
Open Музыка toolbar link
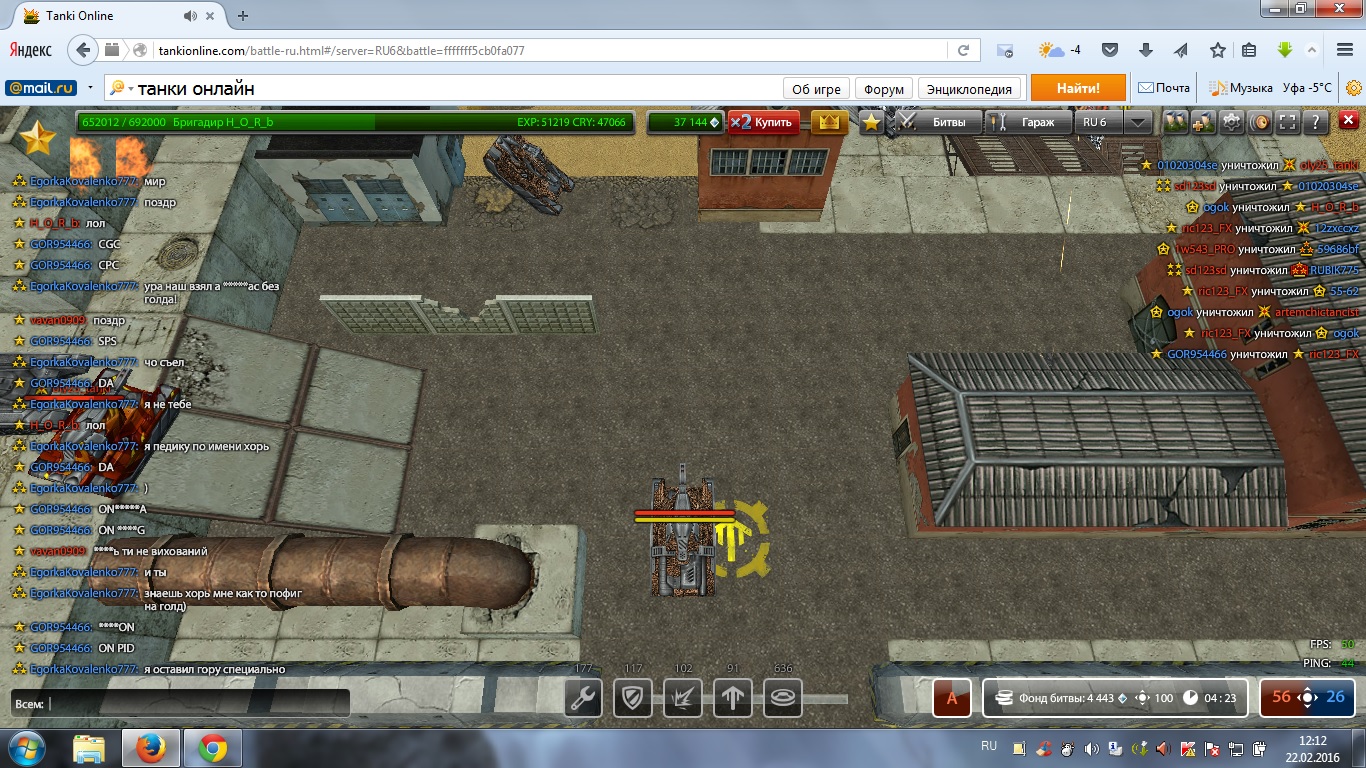tap(1241, 88)
